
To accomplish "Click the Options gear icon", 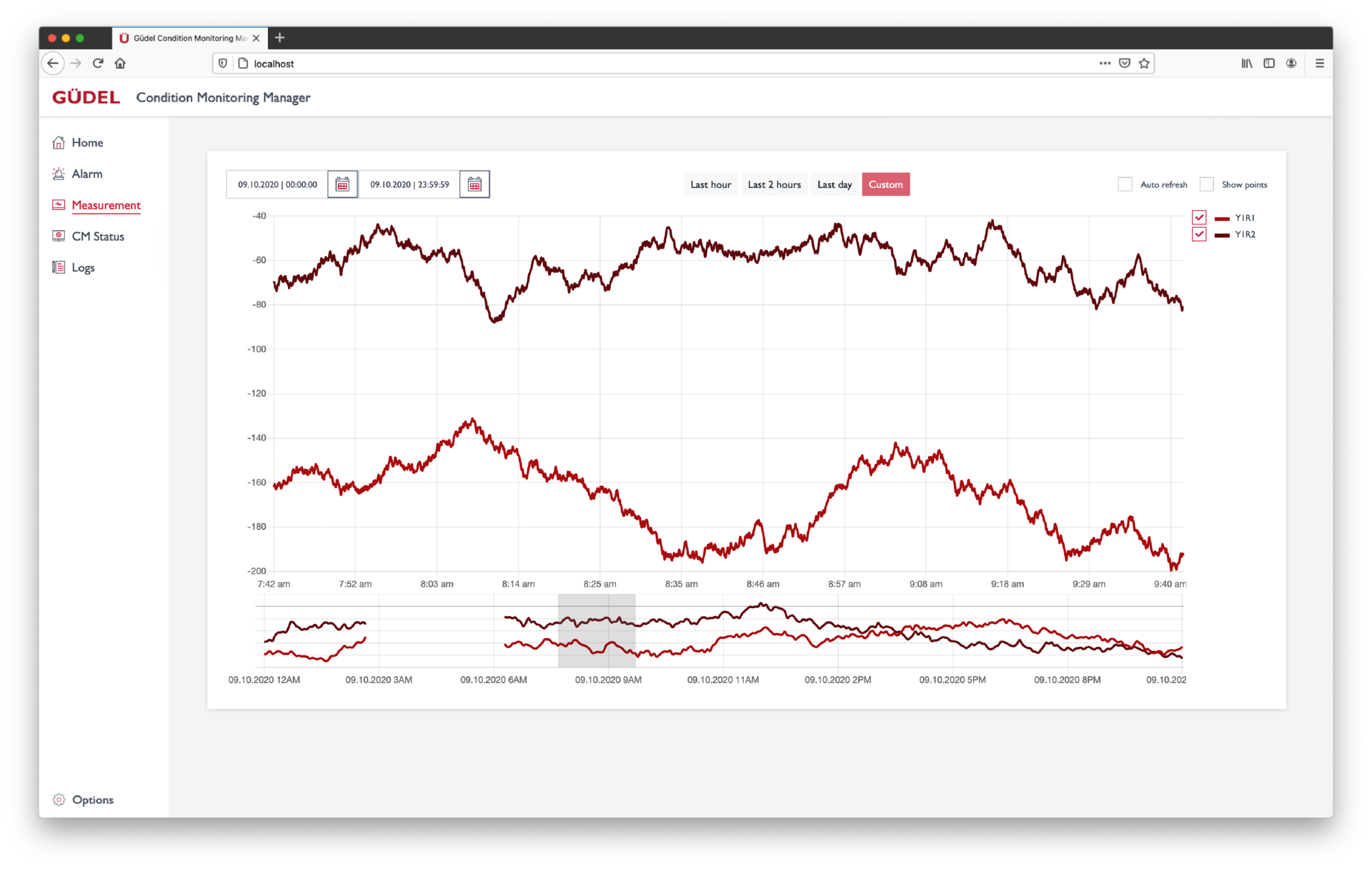I will click(59, 800).
